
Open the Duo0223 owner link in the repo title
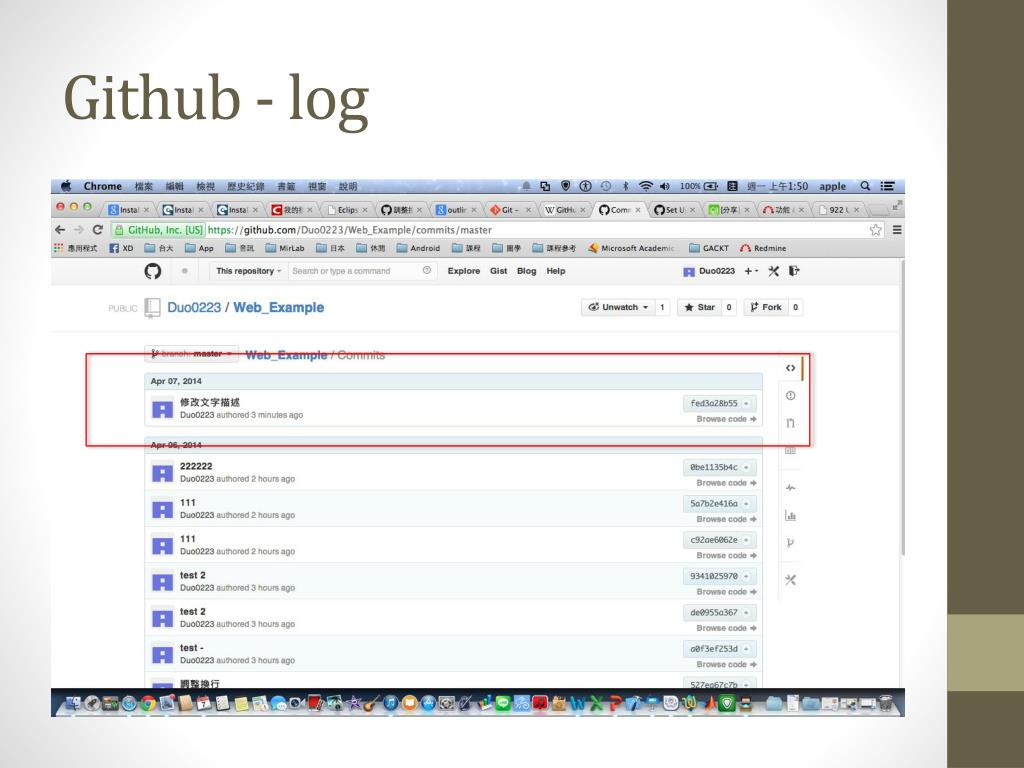click(x=194, y=308)
